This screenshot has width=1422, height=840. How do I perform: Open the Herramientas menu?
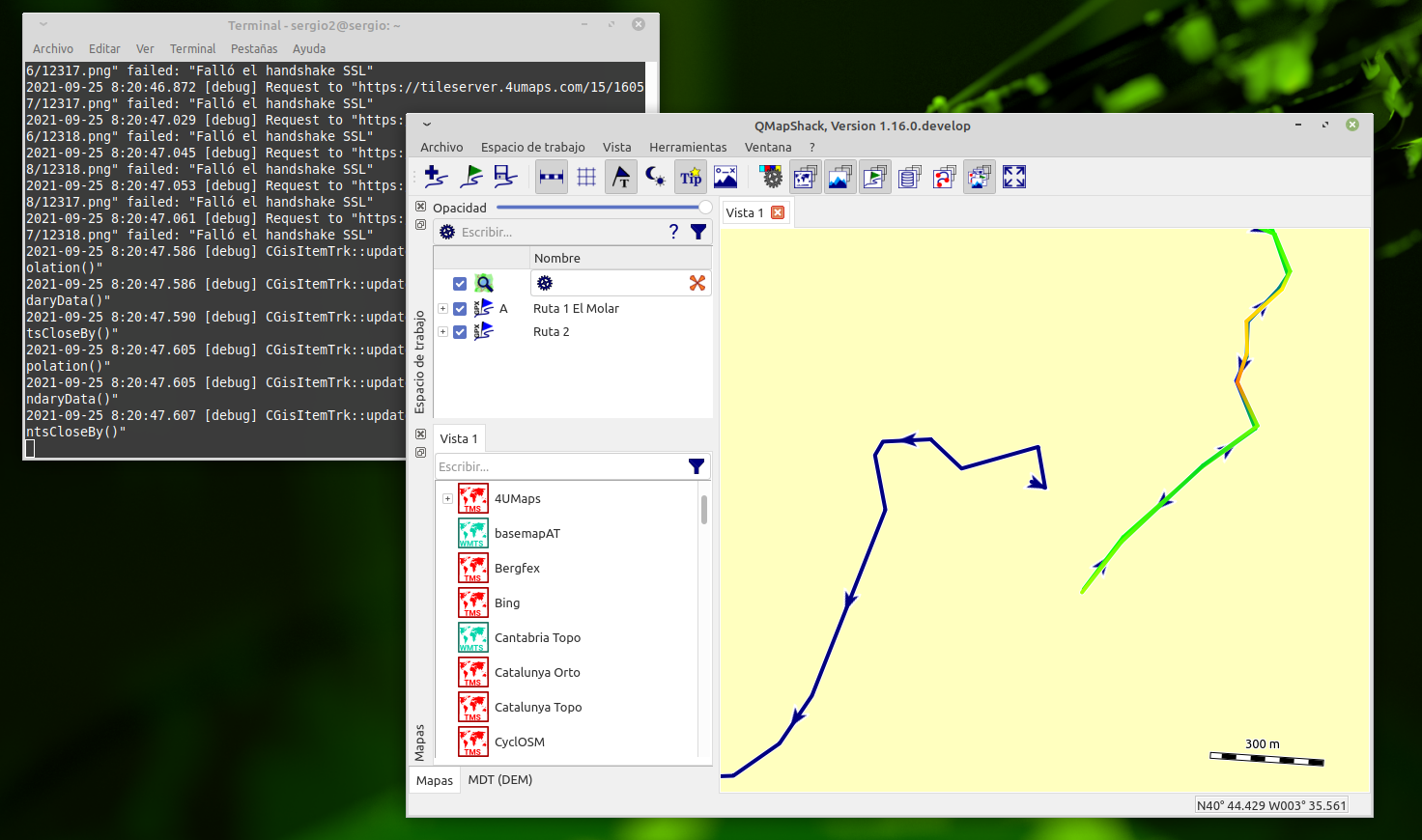point(688,147)
